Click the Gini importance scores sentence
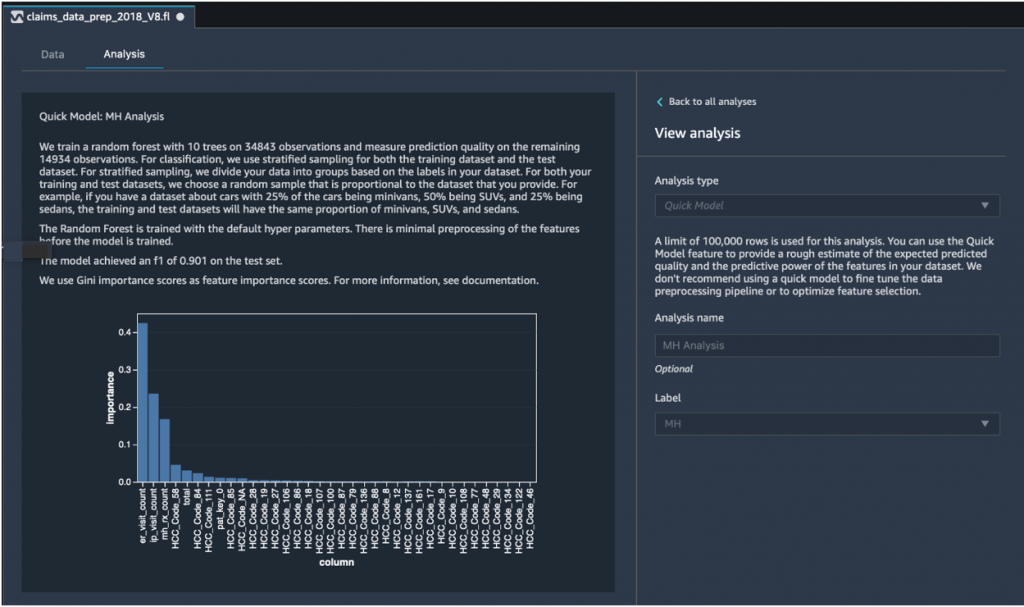The image size is (1024, 607). tap(289, 280)
